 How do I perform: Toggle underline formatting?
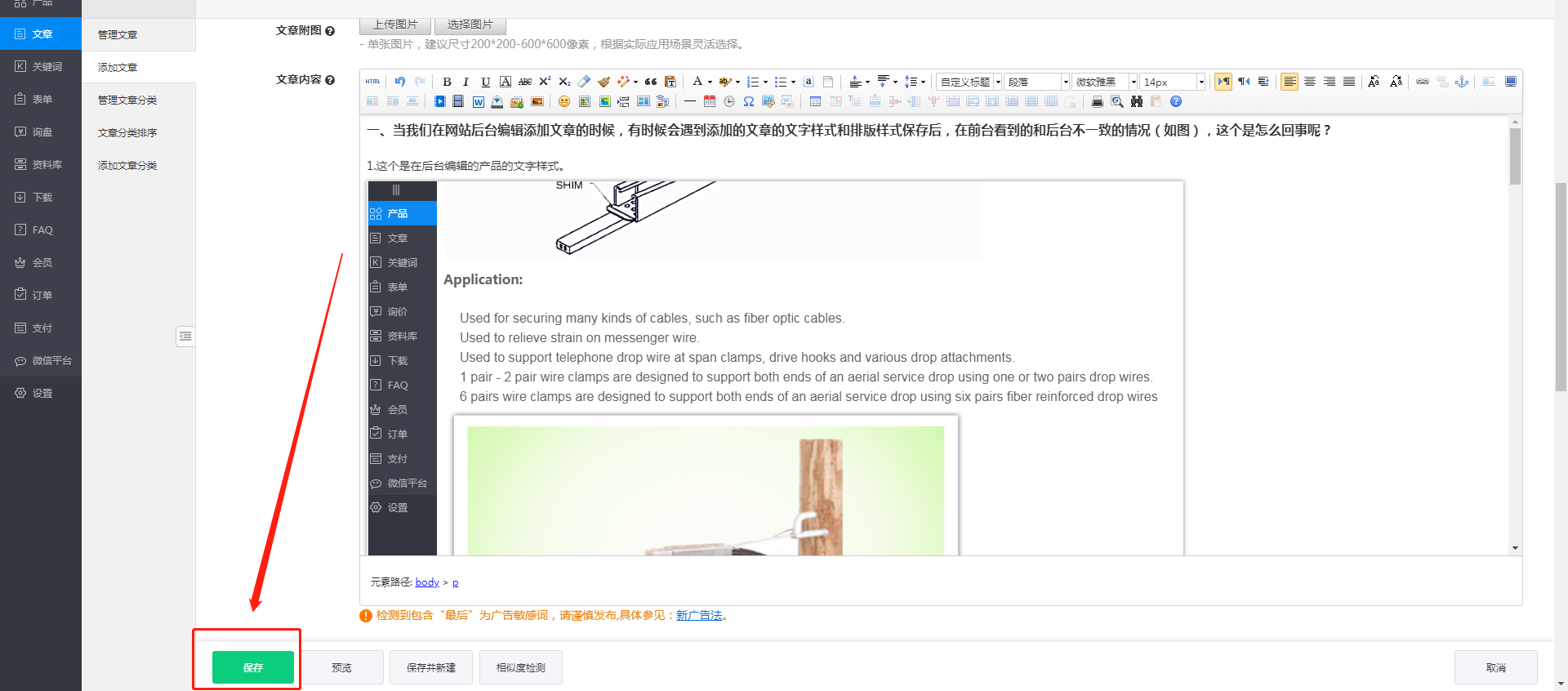(486, 82)
